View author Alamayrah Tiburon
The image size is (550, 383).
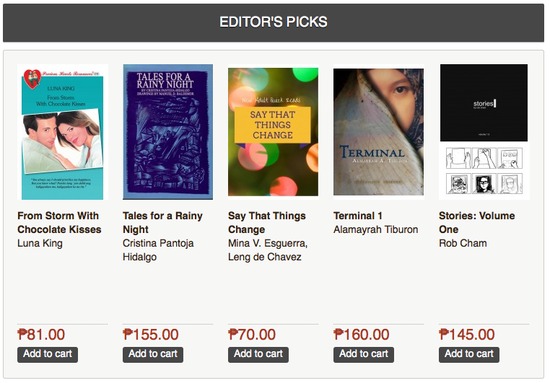376,229
